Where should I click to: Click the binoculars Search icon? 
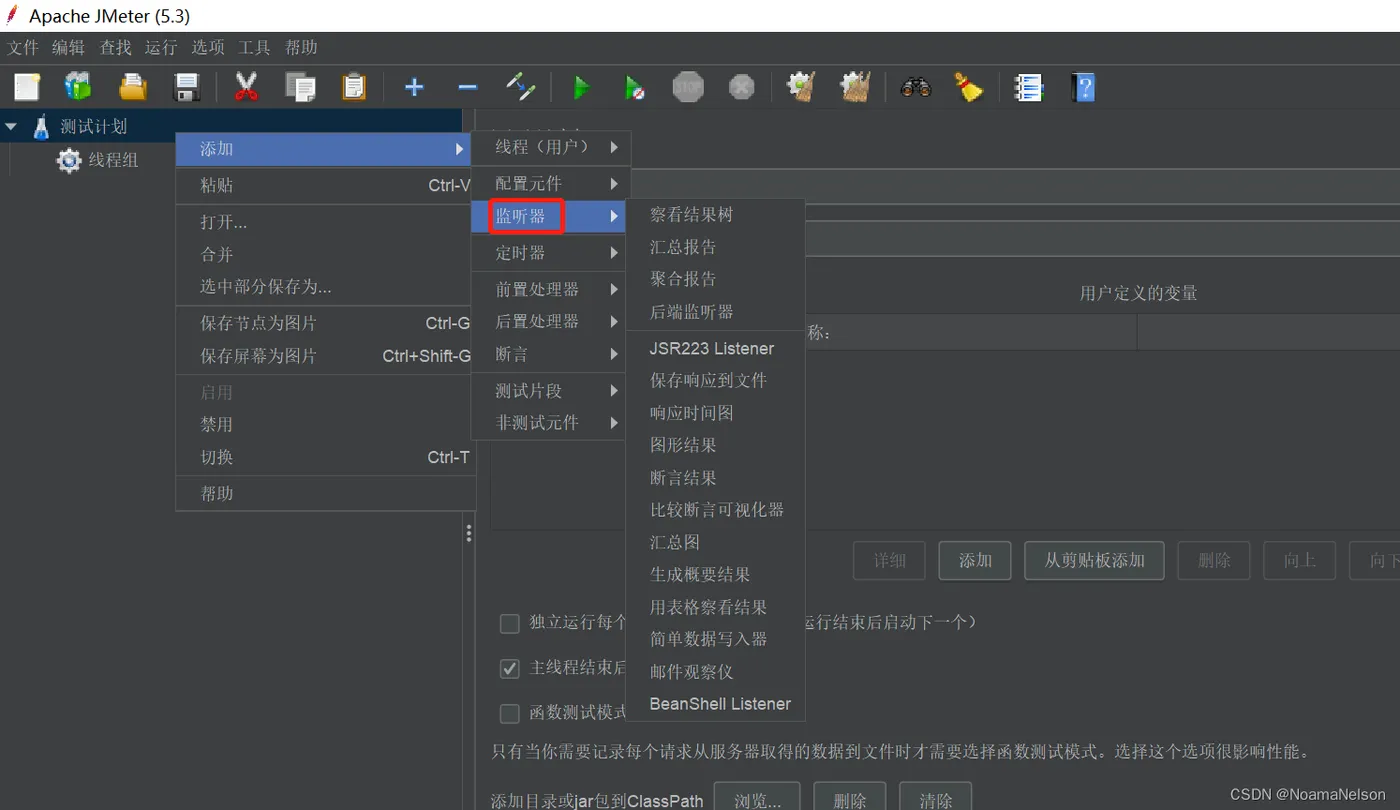[x=915, y=87]
